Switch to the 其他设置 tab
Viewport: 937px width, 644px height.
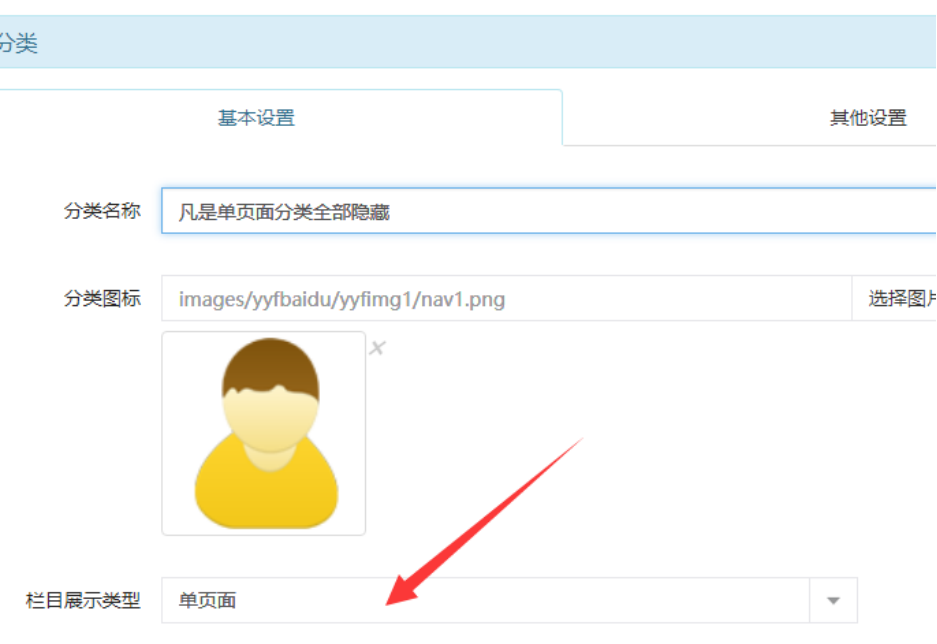point(868,118)
